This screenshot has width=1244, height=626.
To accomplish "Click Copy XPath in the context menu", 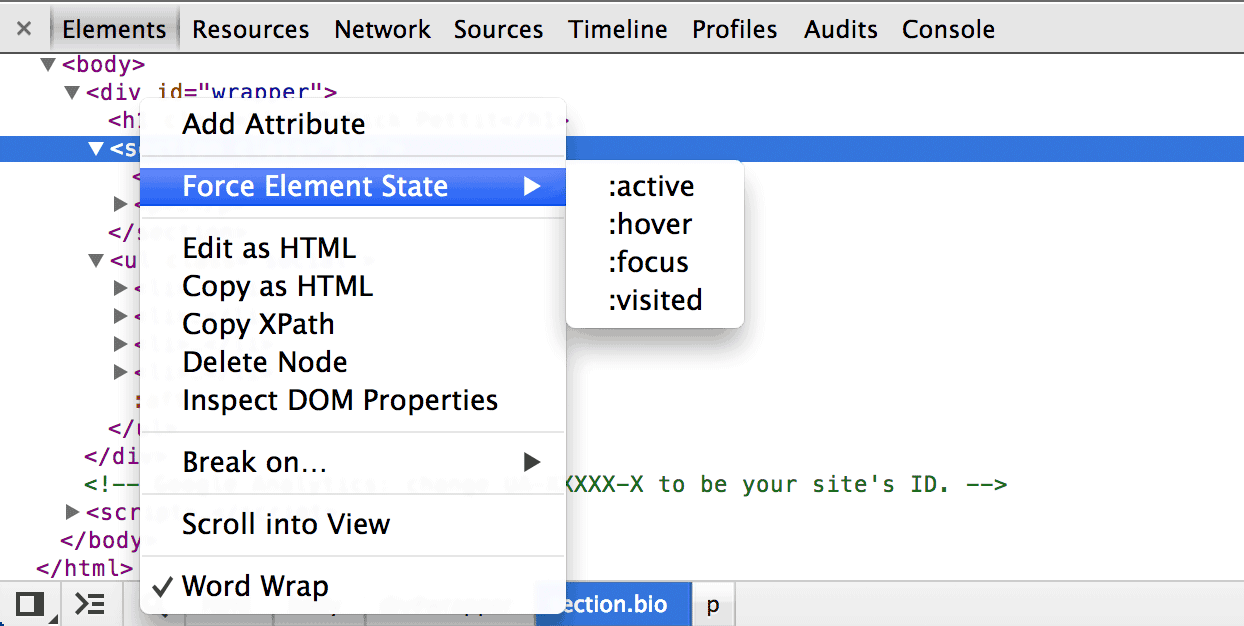I will coord(256,323).
